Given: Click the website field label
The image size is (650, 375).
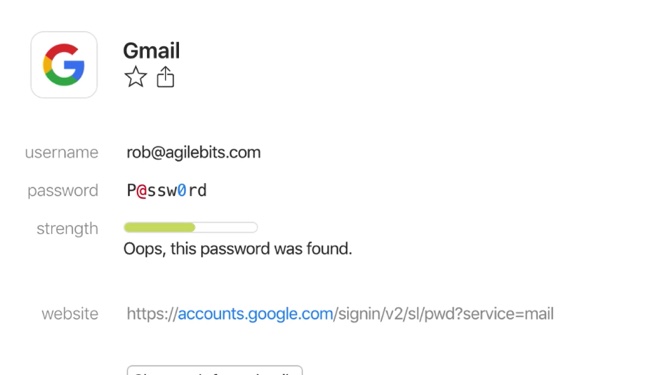Looking at the screenshot, I should click(70, 314).
